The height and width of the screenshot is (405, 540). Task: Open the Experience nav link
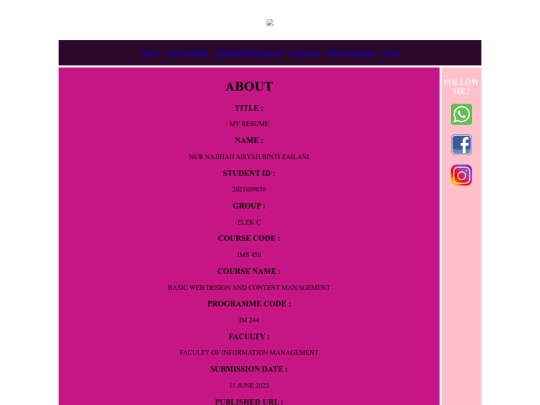click(x=305, y=53)
